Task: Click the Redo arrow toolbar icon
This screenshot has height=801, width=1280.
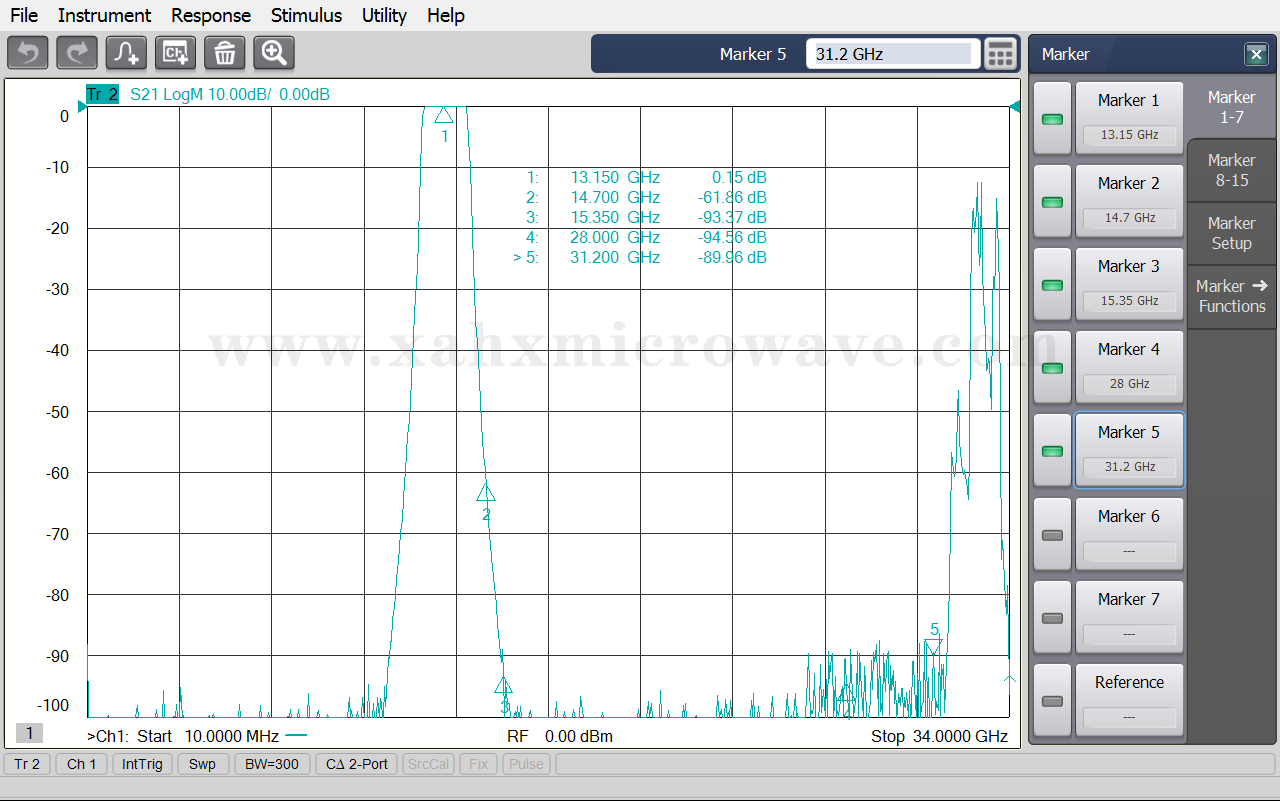Action: (76, 53)
